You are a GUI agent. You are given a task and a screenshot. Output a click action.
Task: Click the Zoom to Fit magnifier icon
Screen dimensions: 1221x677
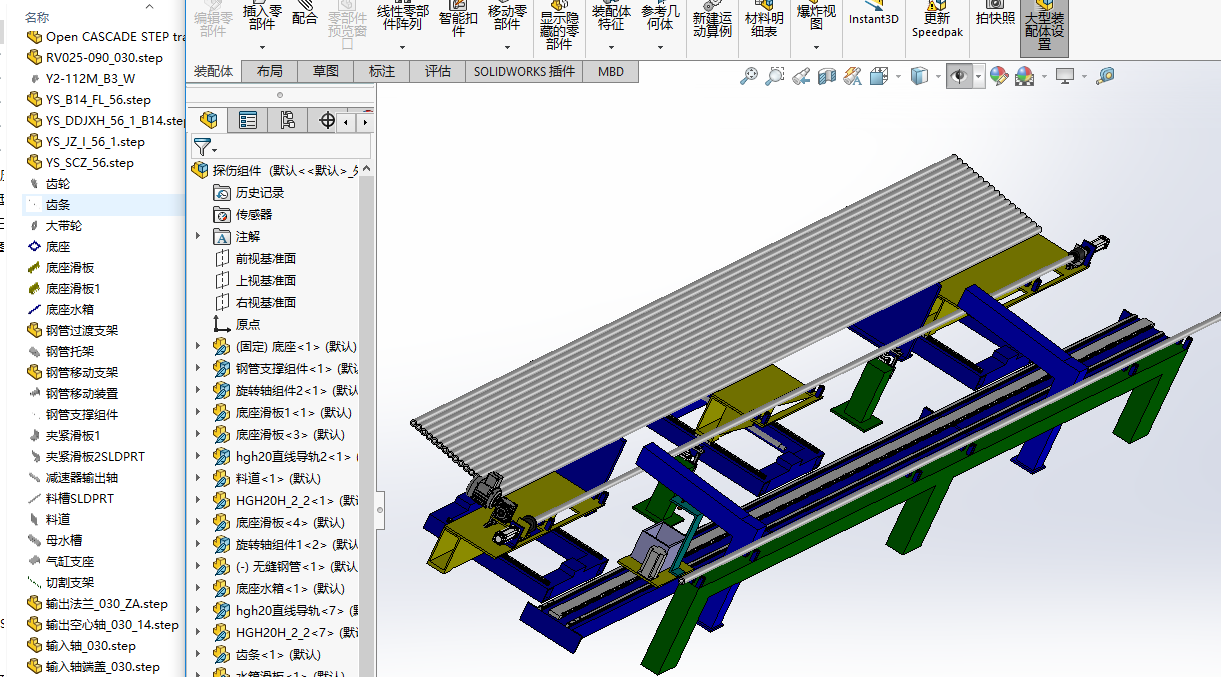[x=749, y=76]
